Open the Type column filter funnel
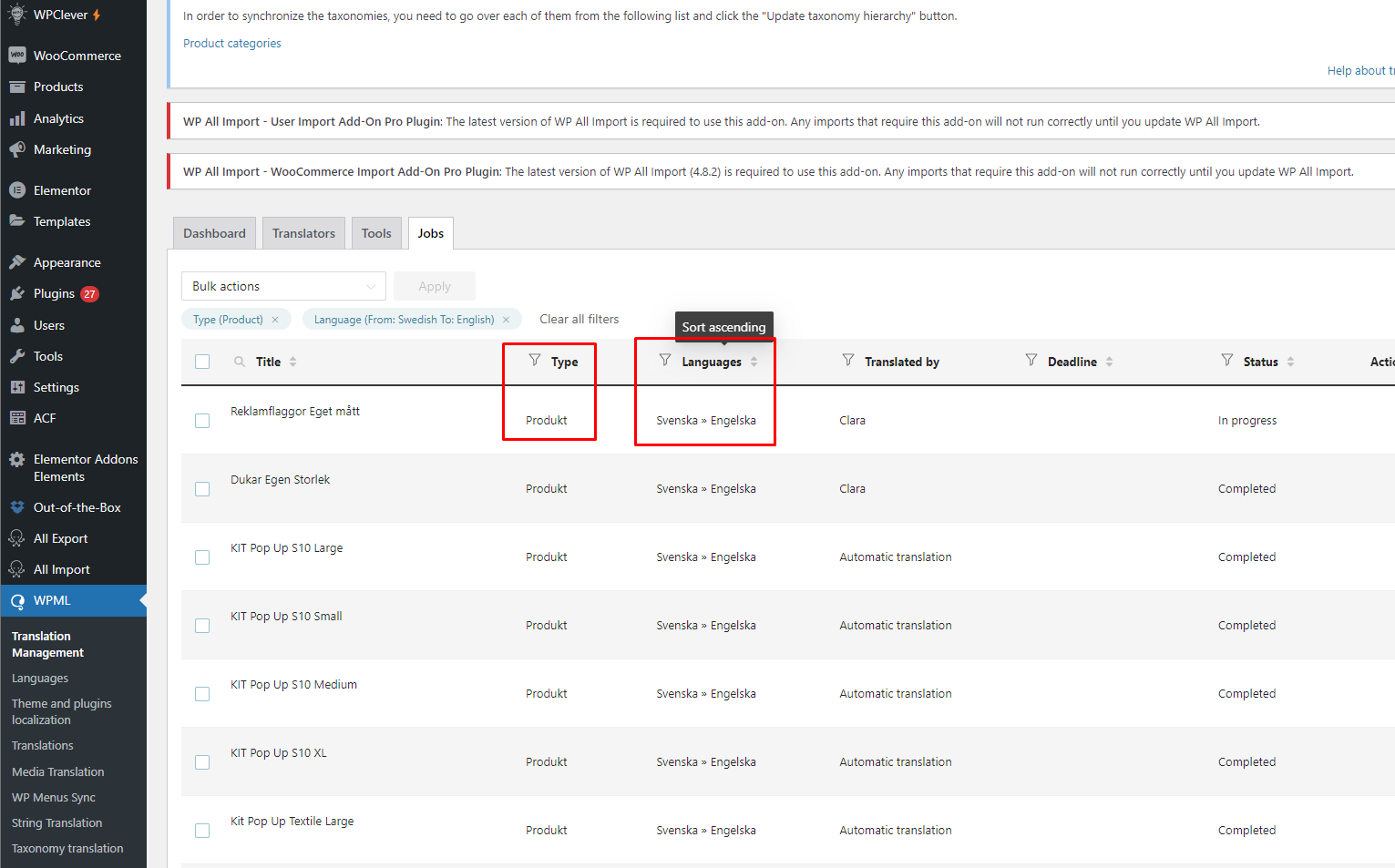Screen dimensions: 1395x868 535,360
